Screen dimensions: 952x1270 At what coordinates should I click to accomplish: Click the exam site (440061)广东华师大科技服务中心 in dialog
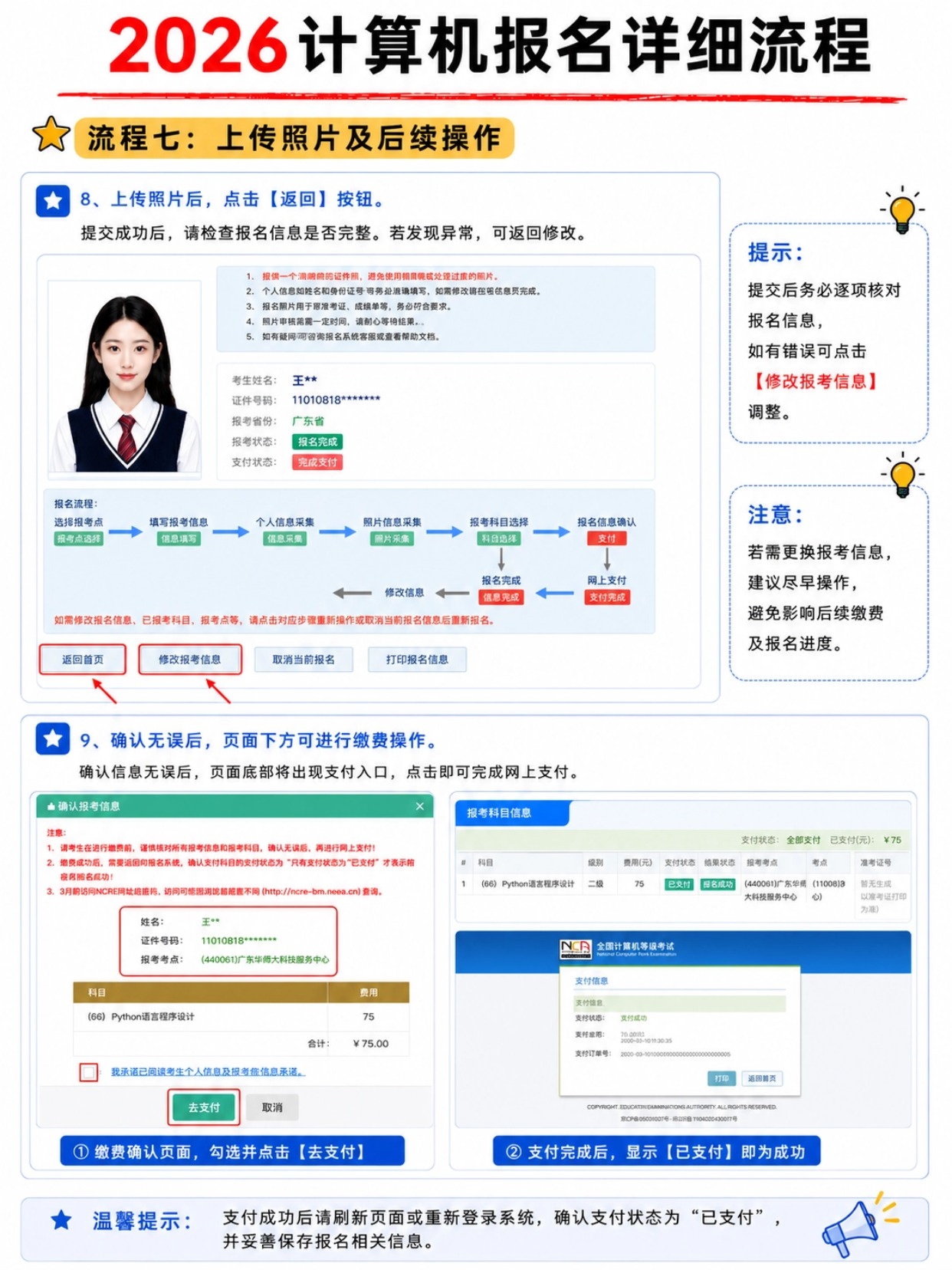tap(265, 959)
